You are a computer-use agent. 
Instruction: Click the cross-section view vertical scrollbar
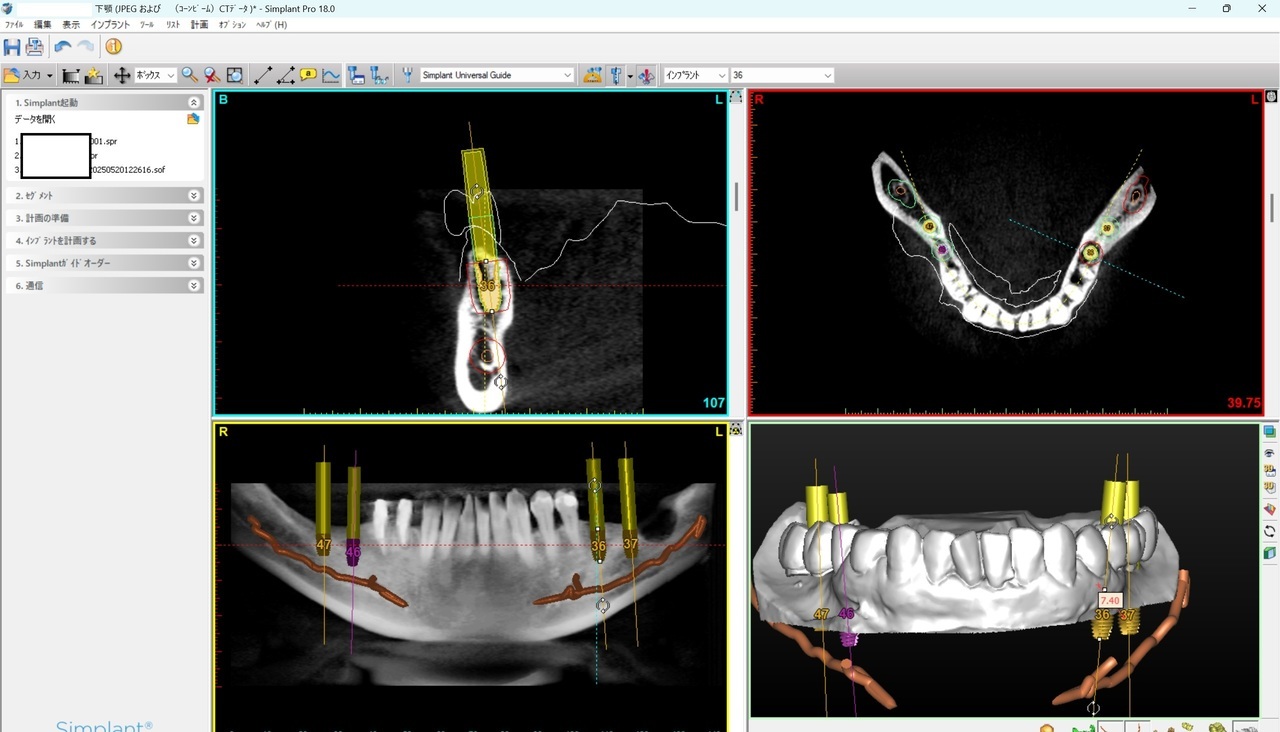tap(736, 196)
